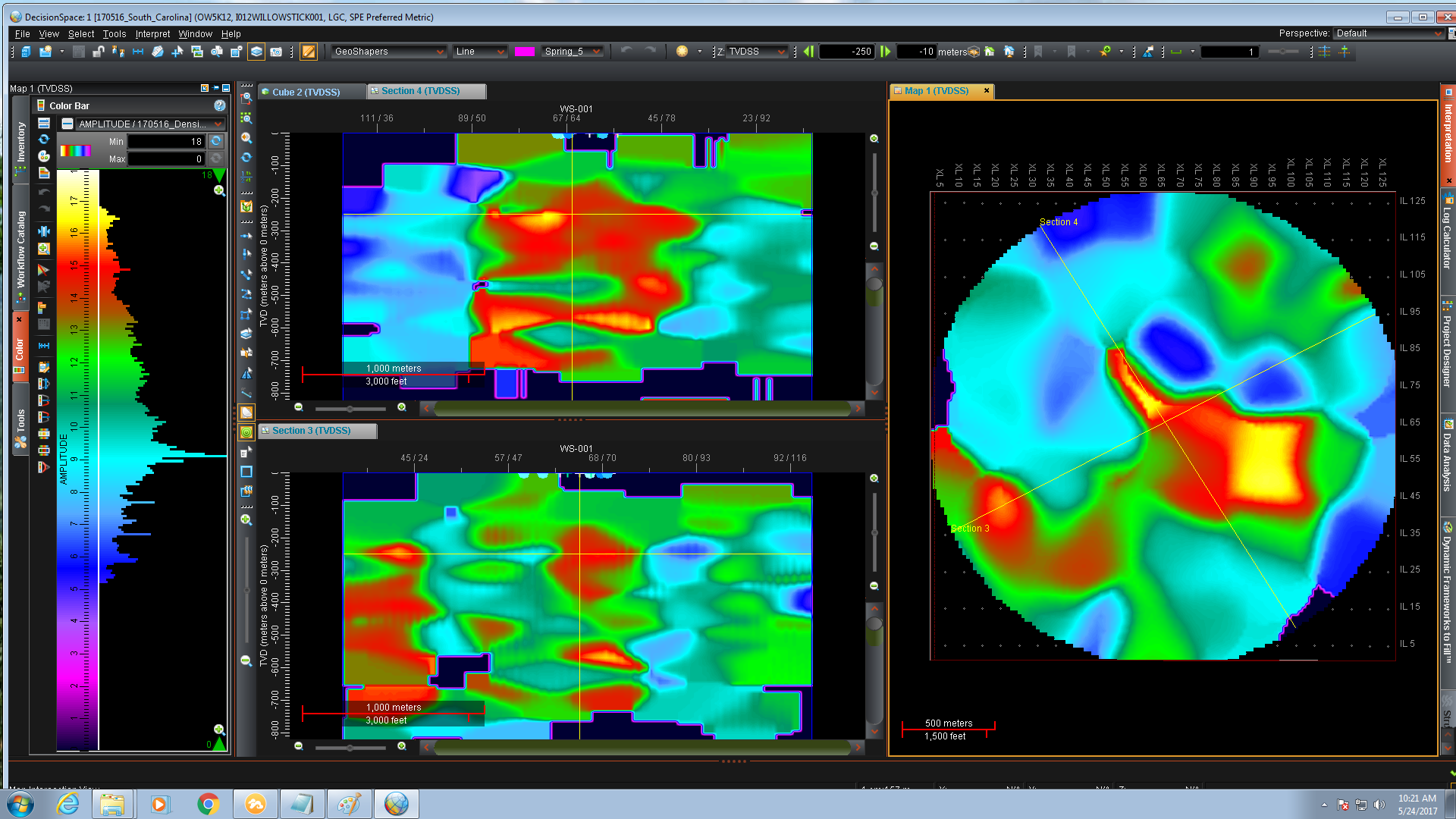1456x819 pixels.
Task: Adjust the toolbar thickness slider
Action: [x=1283, y=52]
